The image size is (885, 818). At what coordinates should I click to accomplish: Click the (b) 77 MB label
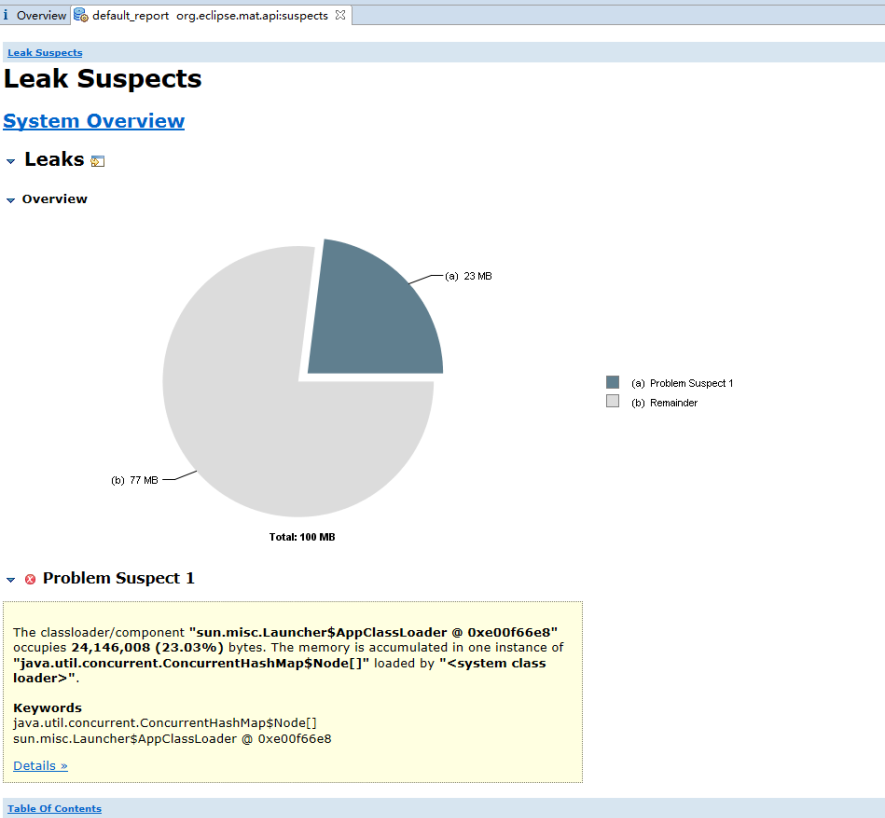tap(134, 480)
